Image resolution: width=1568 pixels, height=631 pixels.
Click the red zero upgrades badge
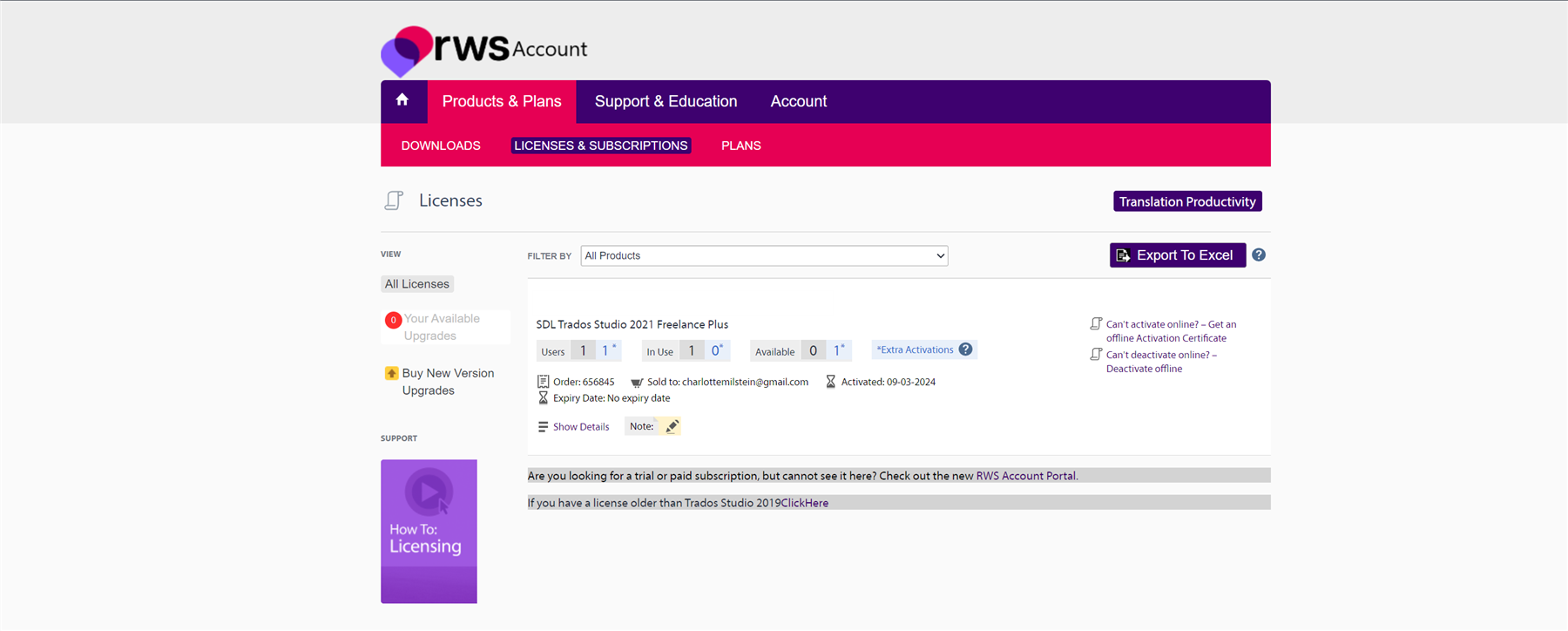click(x=394, y=320)
